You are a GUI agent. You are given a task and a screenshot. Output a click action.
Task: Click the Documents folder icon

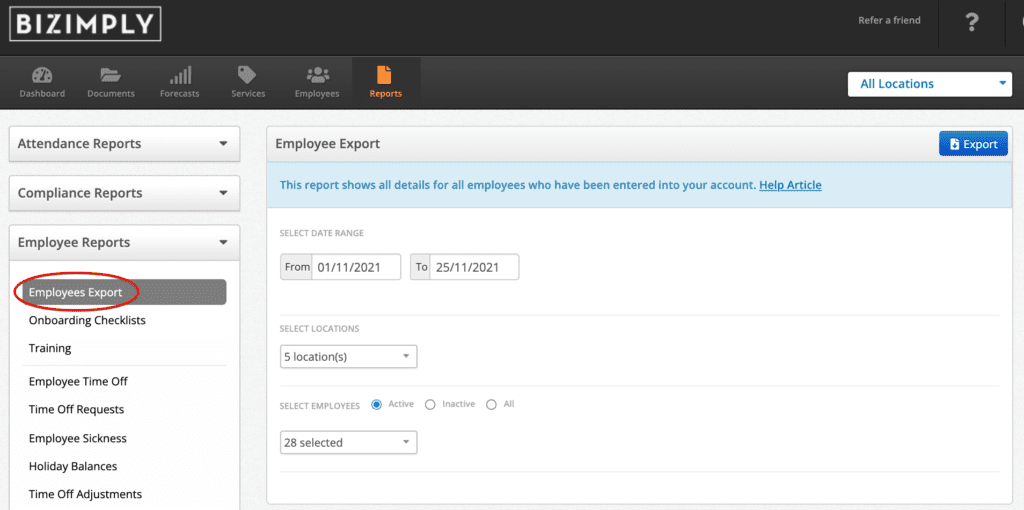tap(110, 75)
